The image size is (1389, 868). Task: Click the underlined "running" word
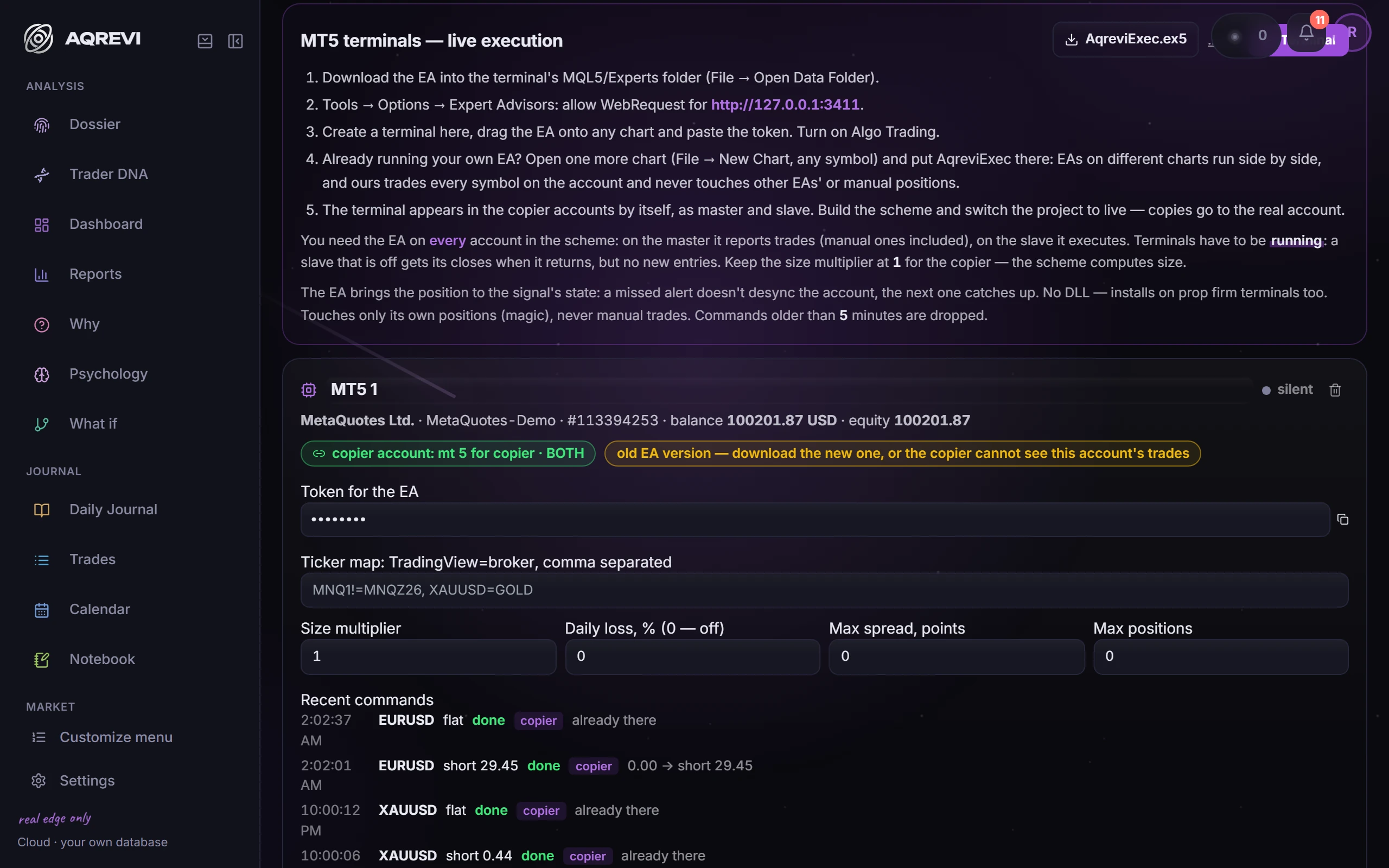coord(1296,240)
